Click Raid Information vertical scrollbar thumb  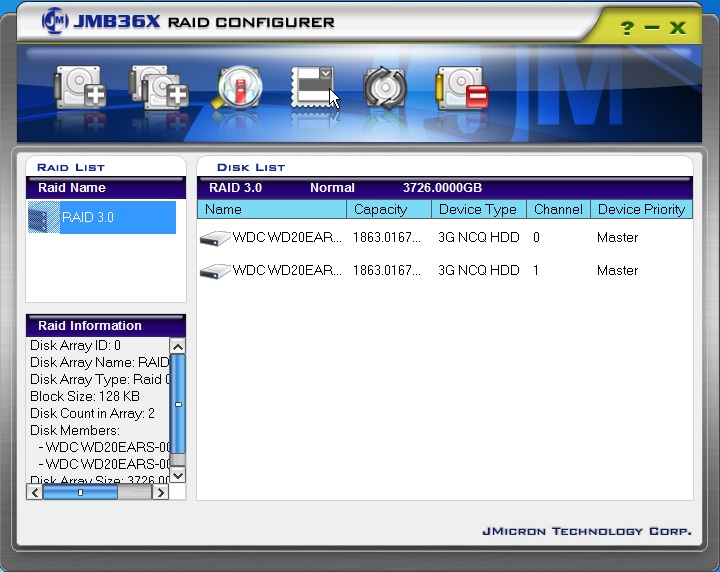[178, 404]
